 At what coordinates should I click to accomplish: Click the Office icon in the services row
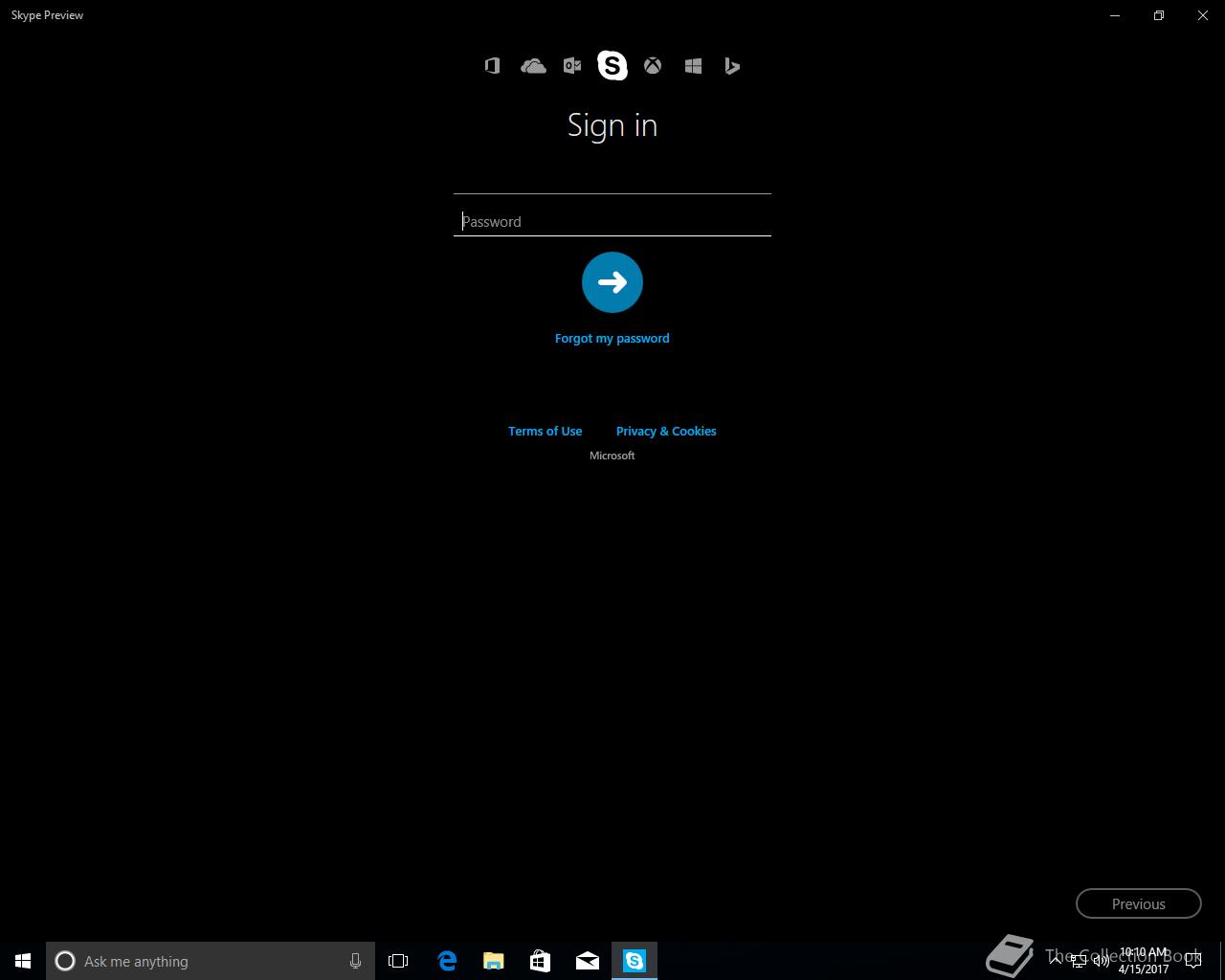coord(492,66)
